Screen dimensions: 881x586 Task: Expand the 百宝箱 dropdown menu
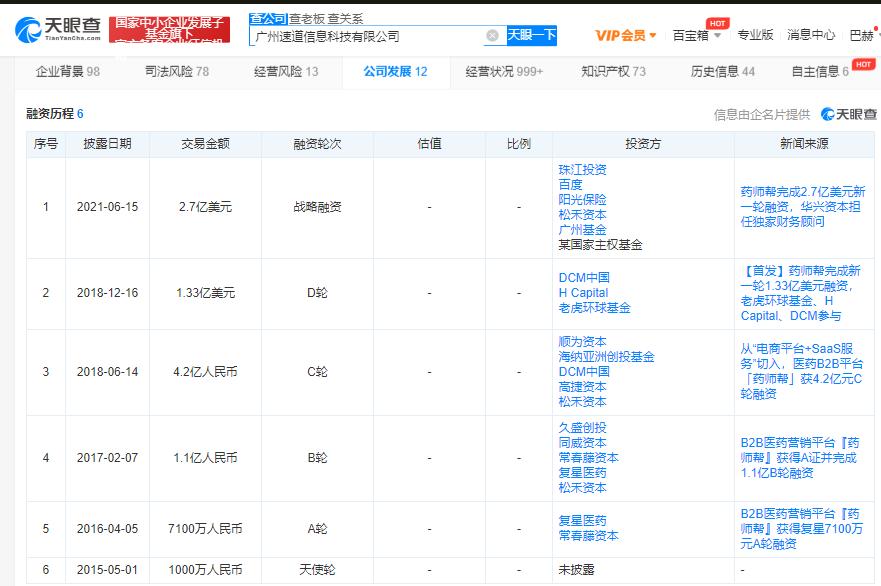[697, 35]
